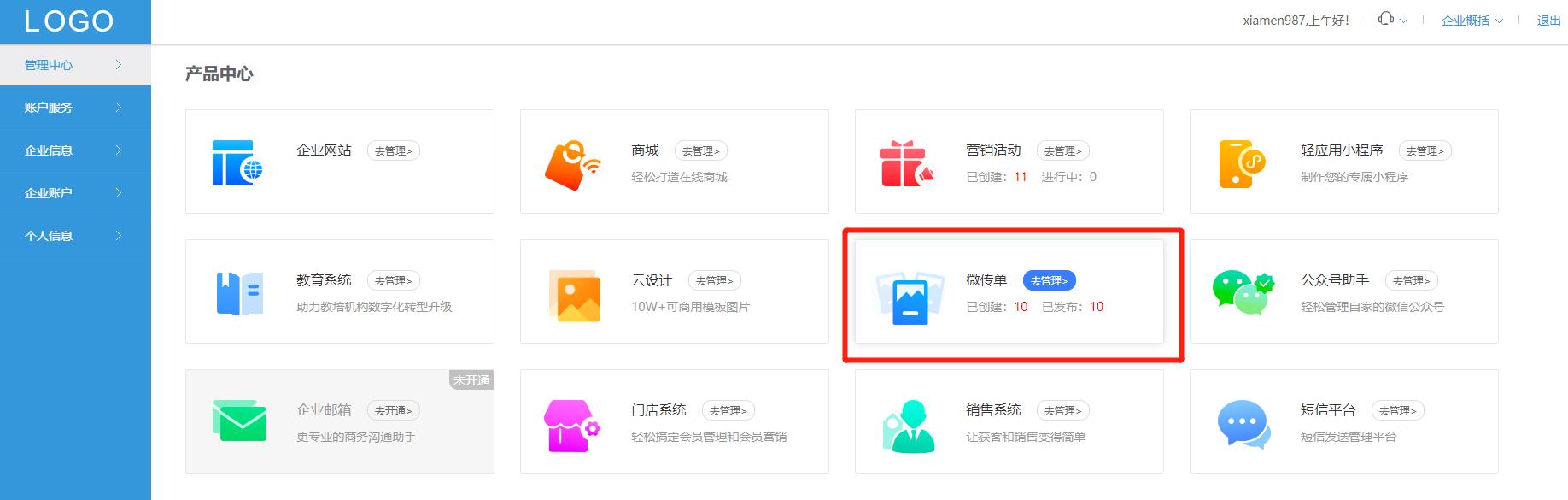Image resolution: width=1568 pixels, height=500 pixels.
Task: Click the 教育系统 book icon
Action: 239,293
